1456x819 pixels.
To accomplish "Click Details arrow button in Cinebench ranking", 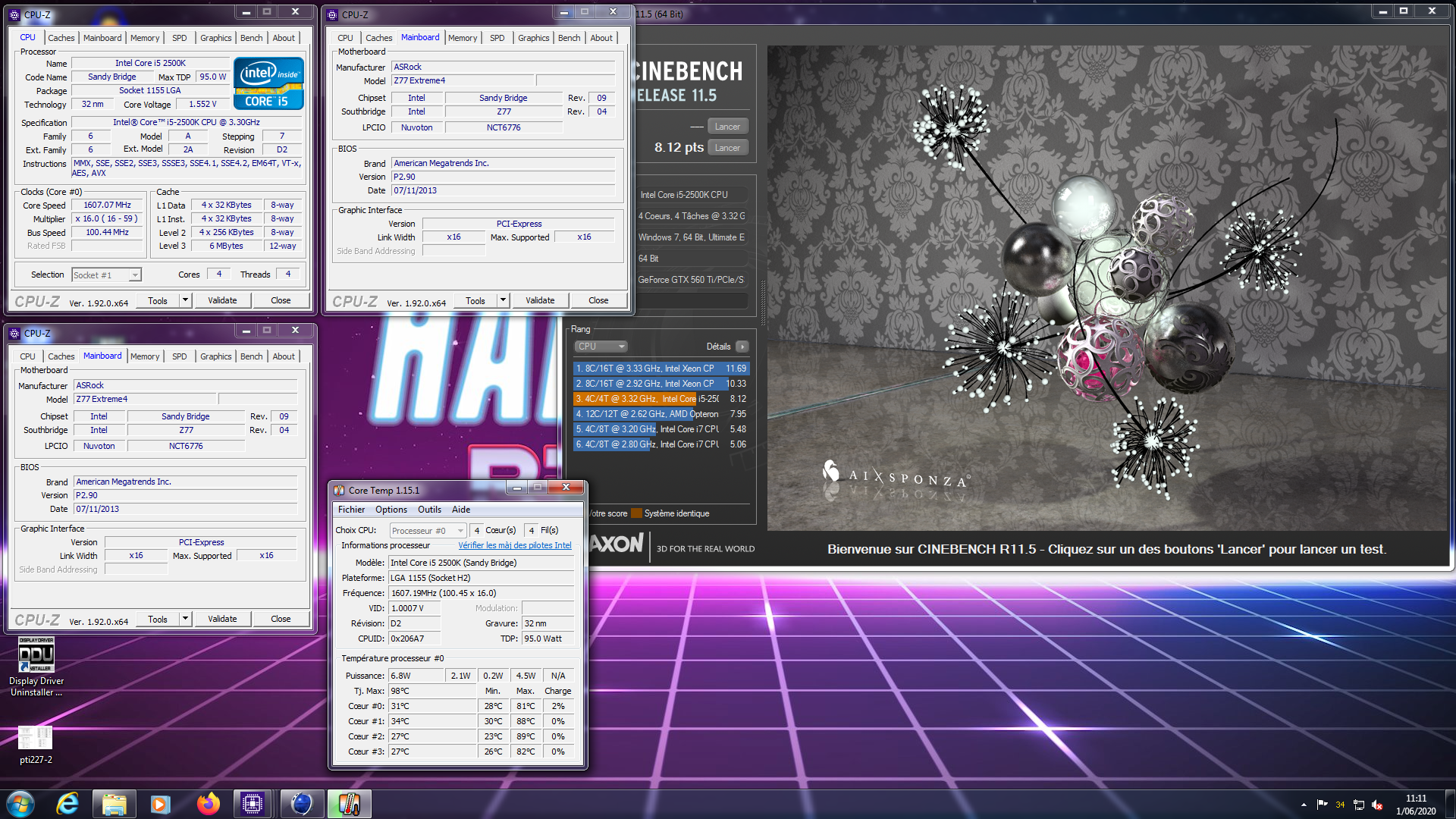I will click(742, 347).
